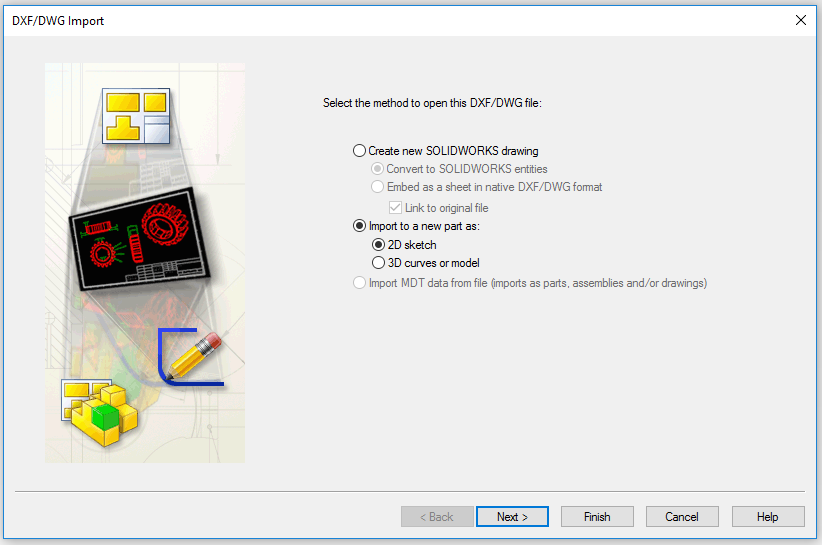The width and height of the screenshot is (822, 545).
Task: Click the 'Select the method to open this DXF/DWG file:' text
Action: click(x=432, y=103)
